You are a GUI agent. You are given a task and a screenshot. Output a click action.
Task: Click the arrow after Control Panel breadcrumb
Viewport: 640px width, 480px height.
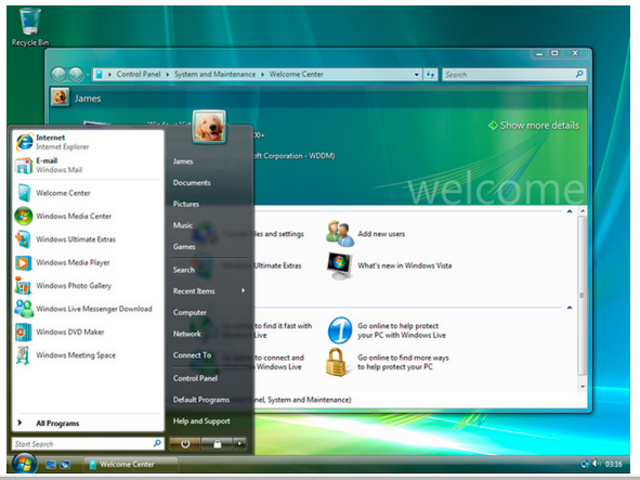(x=167, y=75)
